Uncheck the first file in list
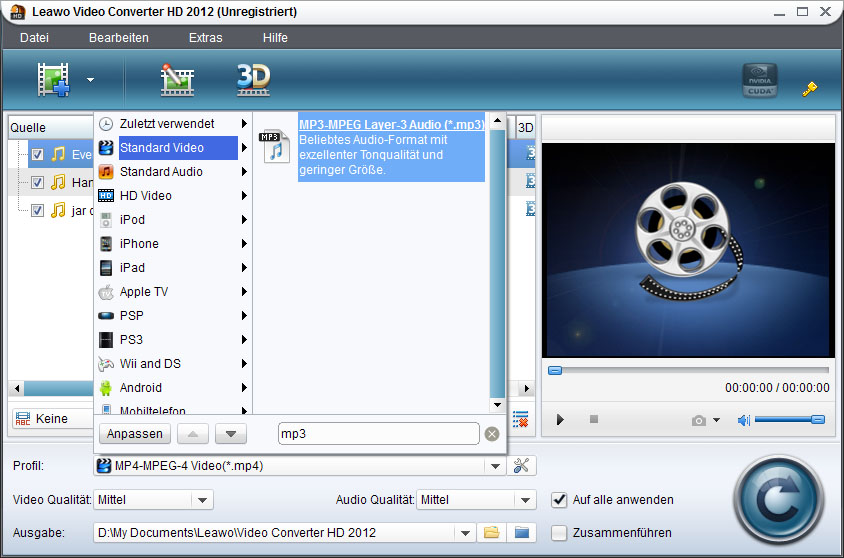Viewport: 844px width, 558px height. click(37, 154)
